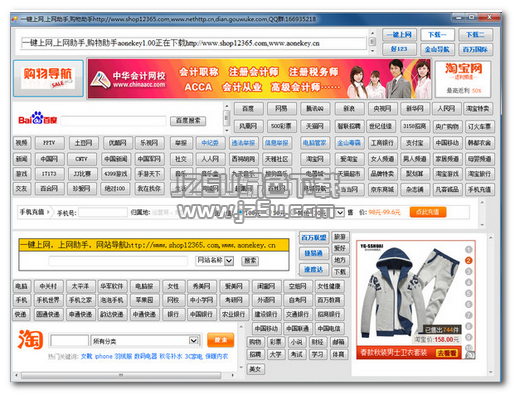Open the 500彩票 site button
This screenshot has height=393, width=513.
tap(281, 126)
